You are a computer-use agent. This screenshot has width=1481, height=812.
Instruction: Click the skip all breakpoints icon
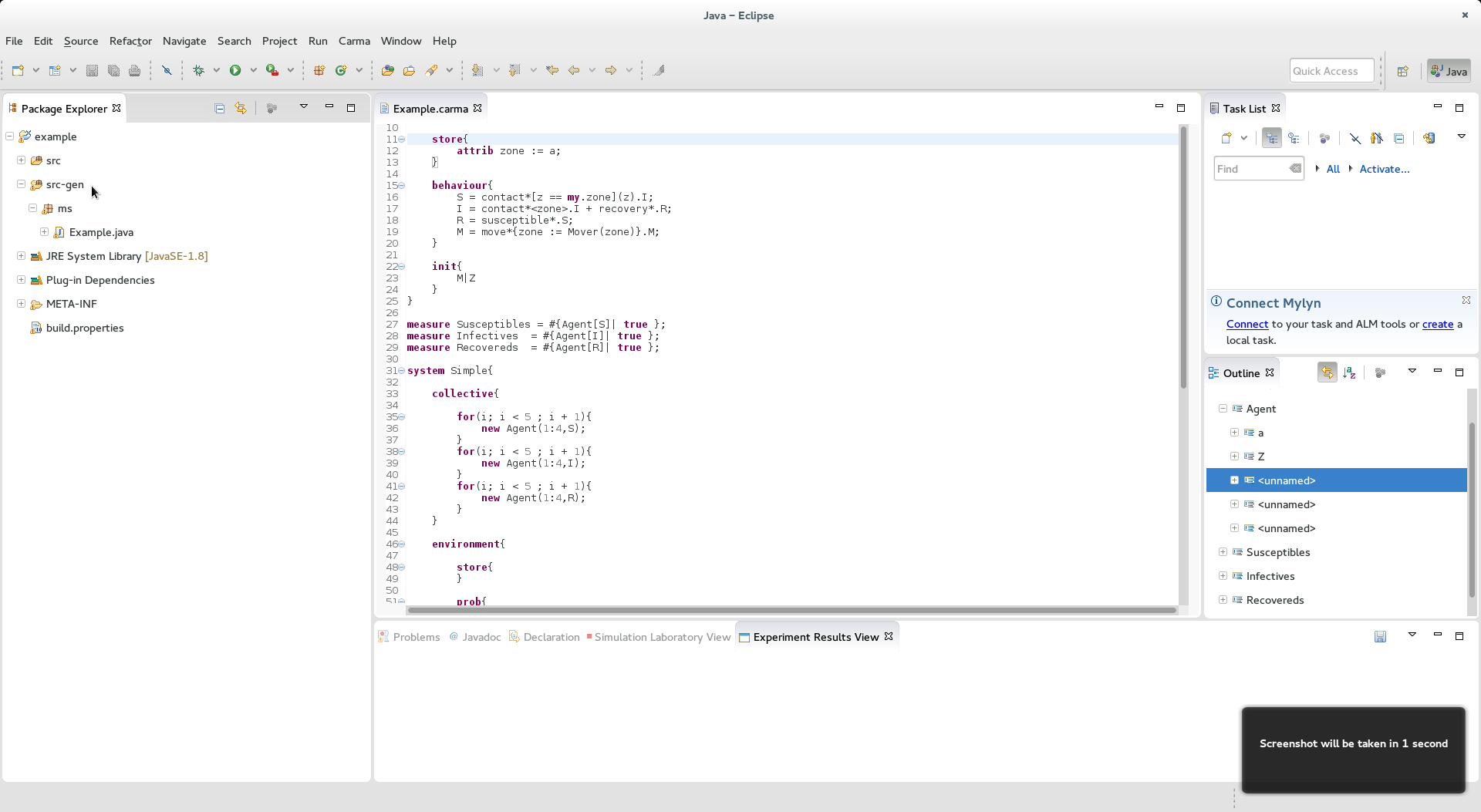tap(167, 70)
